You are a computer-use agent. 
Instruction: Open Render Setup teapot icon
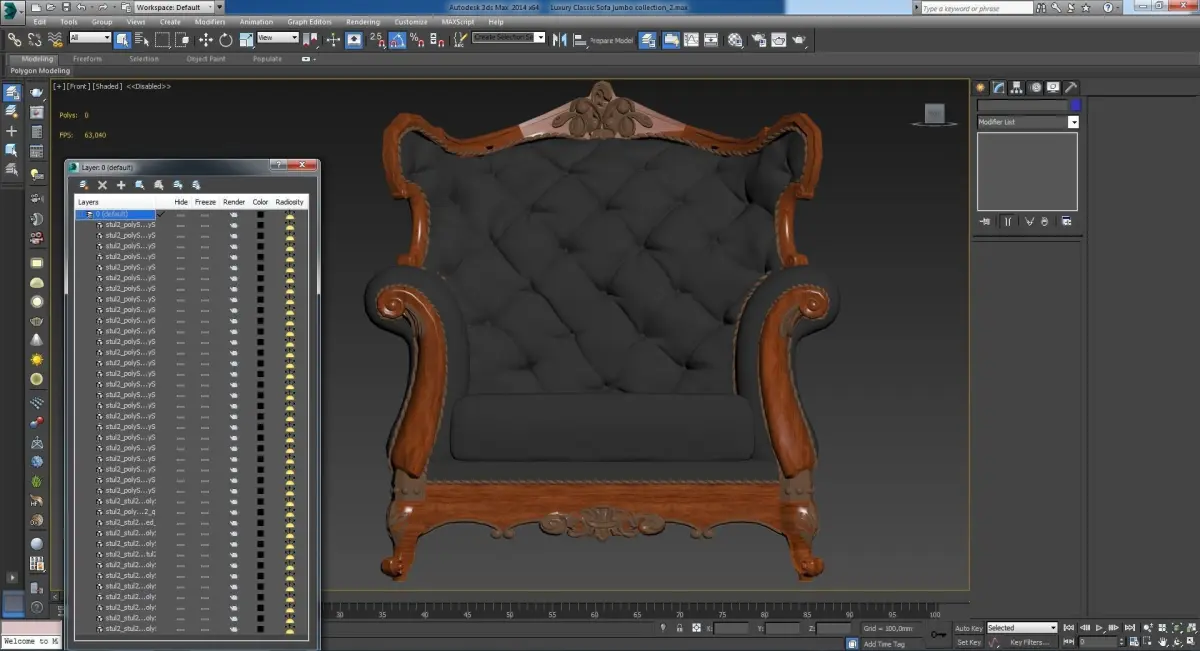click(759, 40)
